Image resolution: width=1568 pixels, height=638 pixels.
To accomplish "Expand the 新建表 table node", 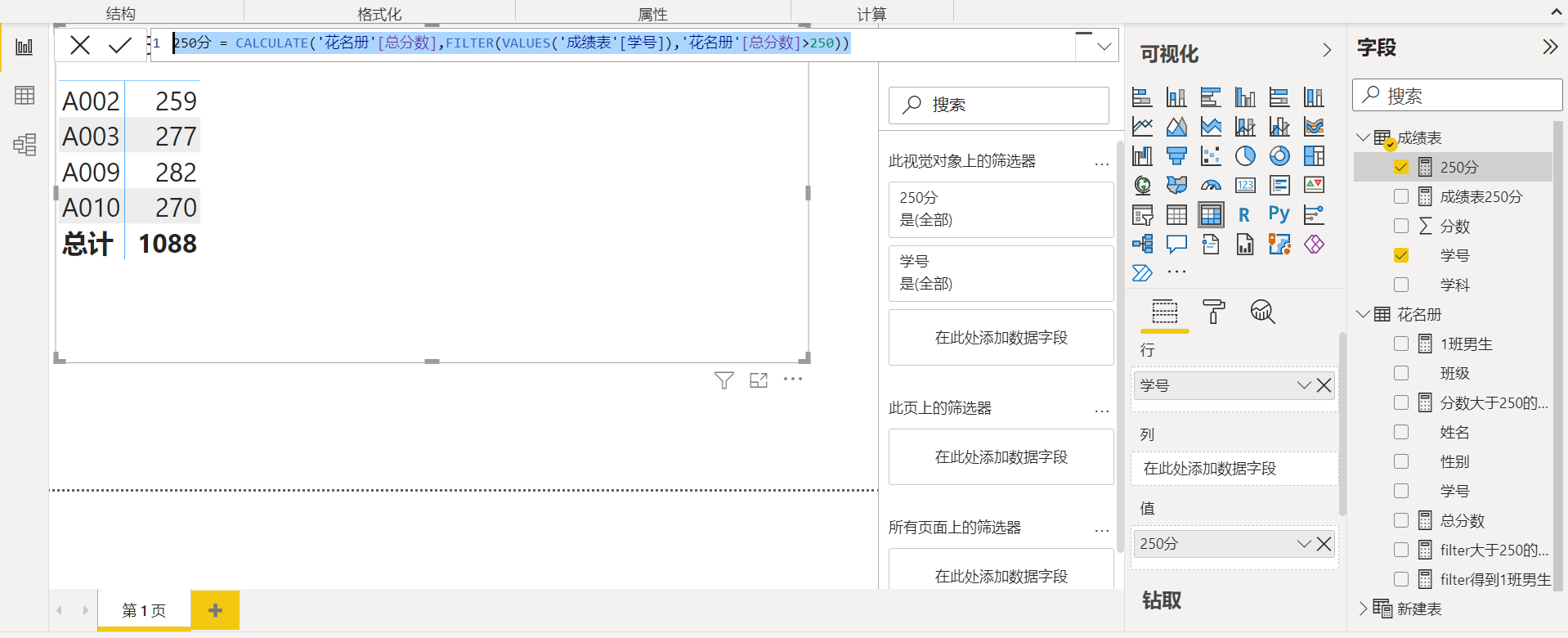I will (x=1363, y=609).
